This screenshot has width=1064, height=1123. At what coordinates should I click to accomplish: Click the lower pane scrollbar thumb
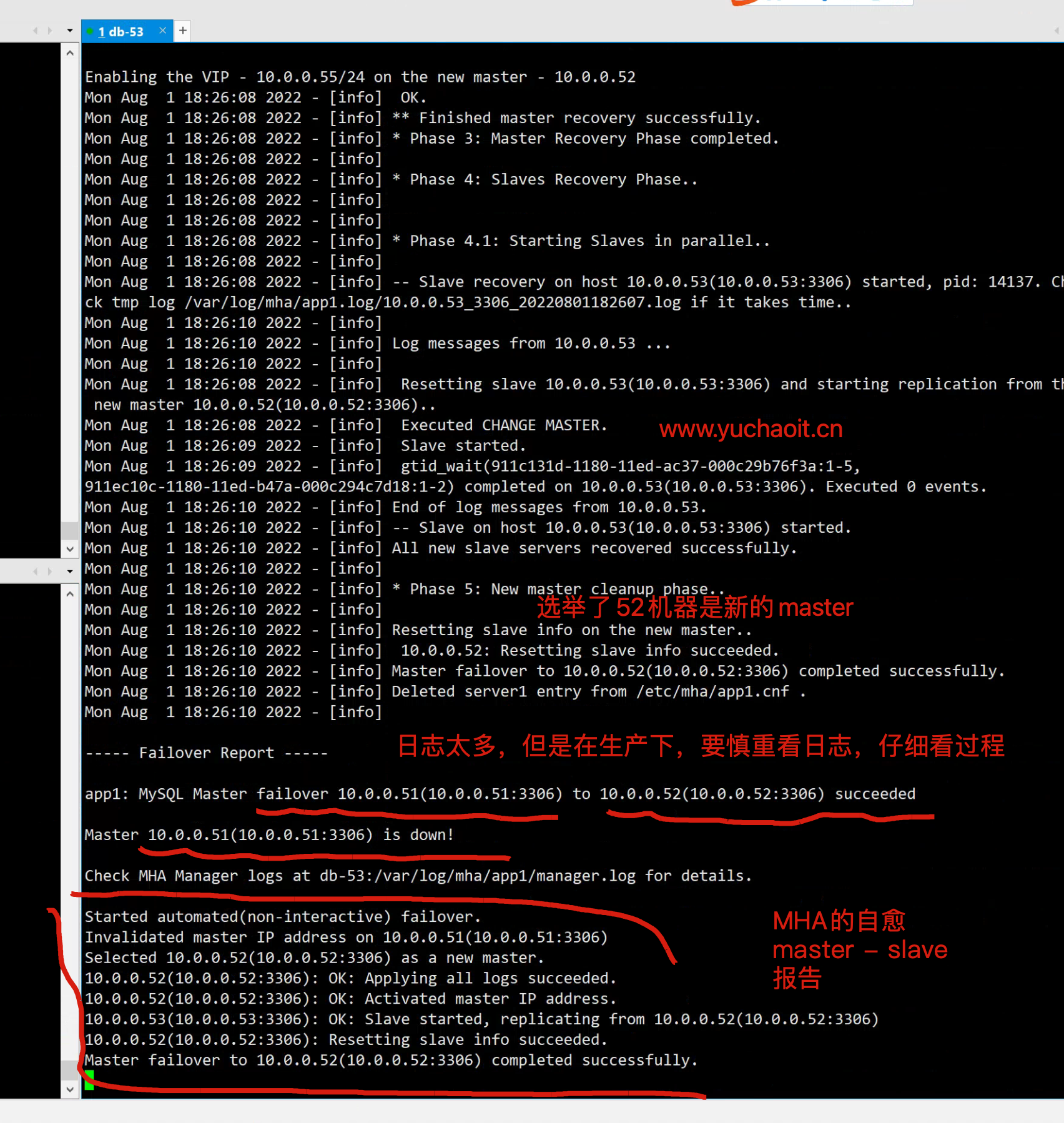[x=70, y=1069]
